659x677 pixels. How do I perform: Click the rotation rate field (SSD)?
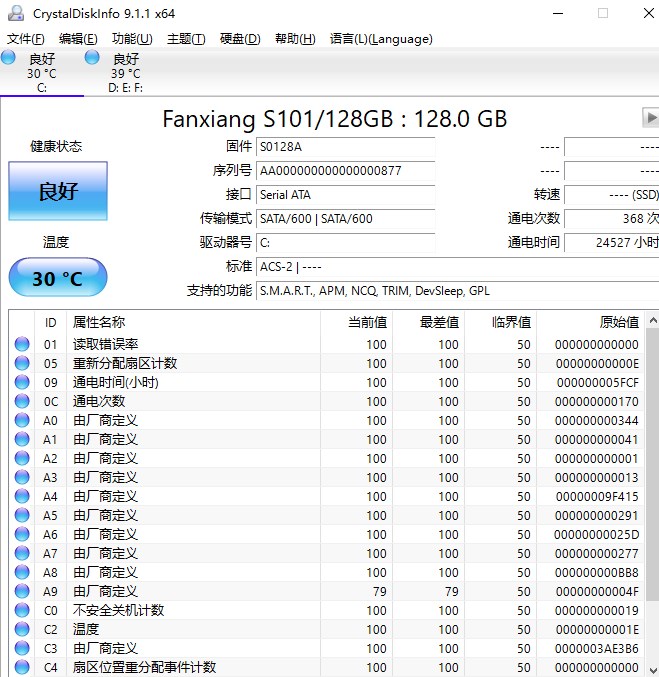pyautogui.click(x=612, y=195)
